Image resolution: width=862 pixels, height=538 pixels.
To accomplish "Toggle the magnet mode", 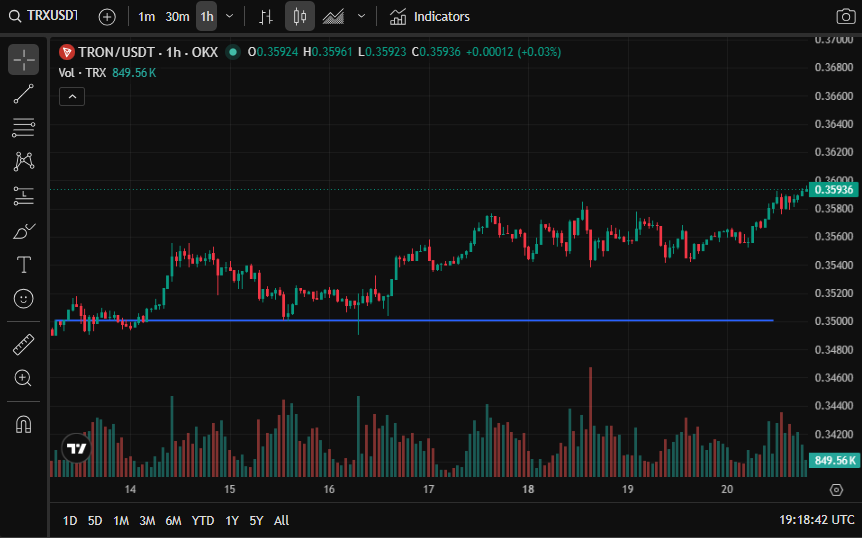I will pos(24,424).
